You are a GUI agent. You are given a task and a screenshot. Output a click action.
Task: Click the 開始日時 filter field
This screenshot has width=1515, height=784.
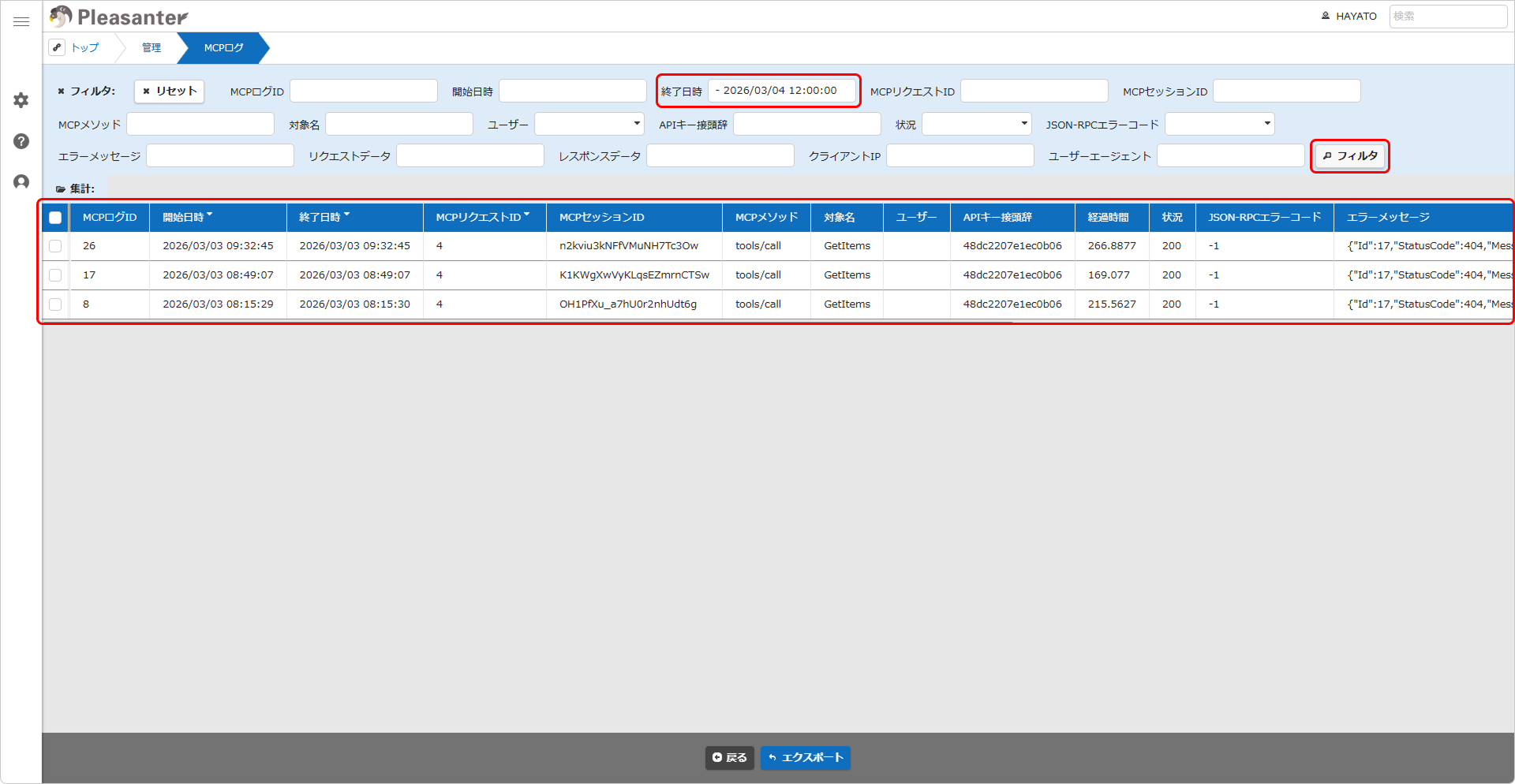573,91
